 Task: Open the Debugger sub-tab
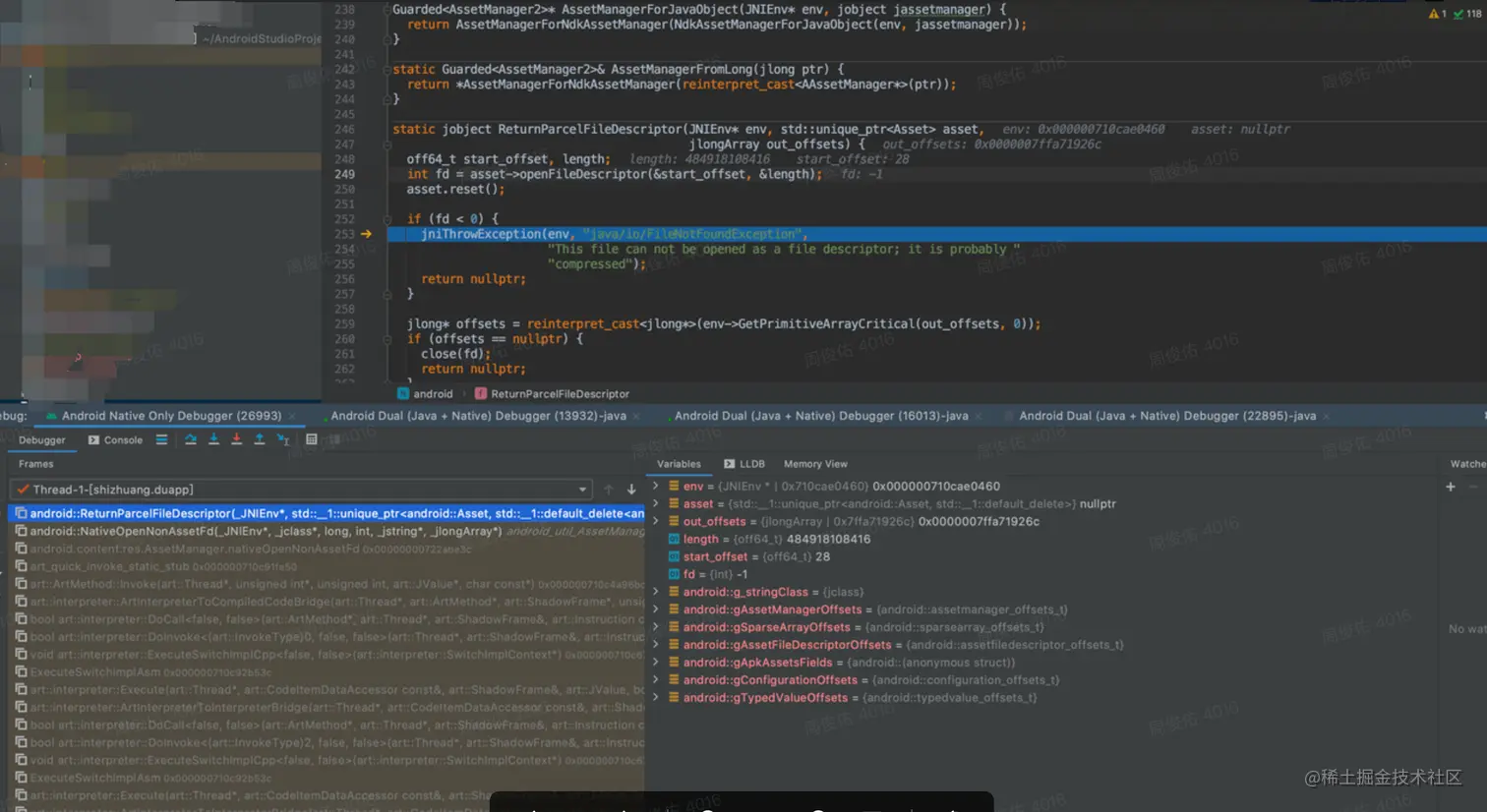coord(42,440)
